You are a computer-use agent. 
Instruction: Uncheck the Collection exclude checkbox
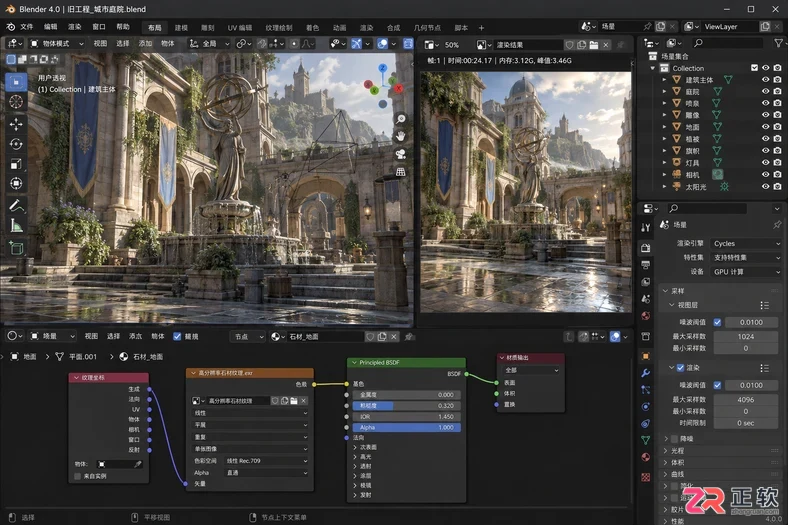(754, 68)
